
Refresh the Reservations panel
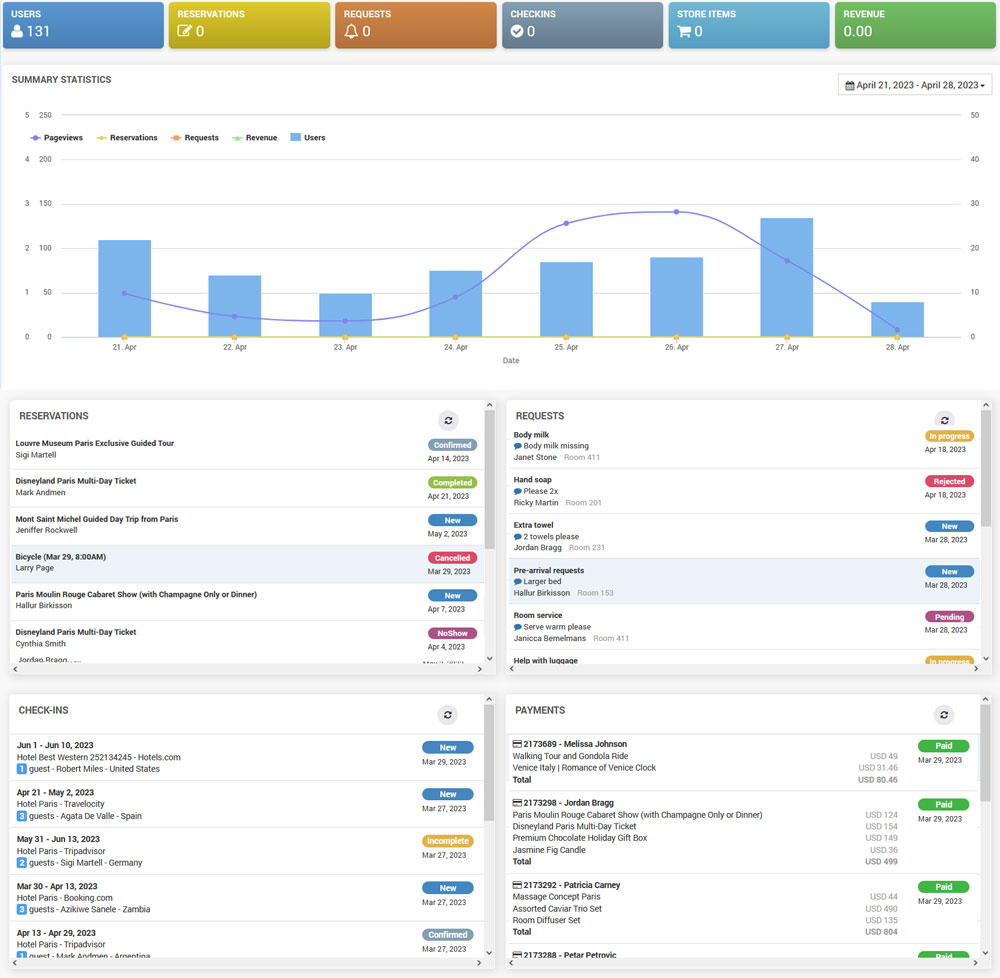coord(448,421)
